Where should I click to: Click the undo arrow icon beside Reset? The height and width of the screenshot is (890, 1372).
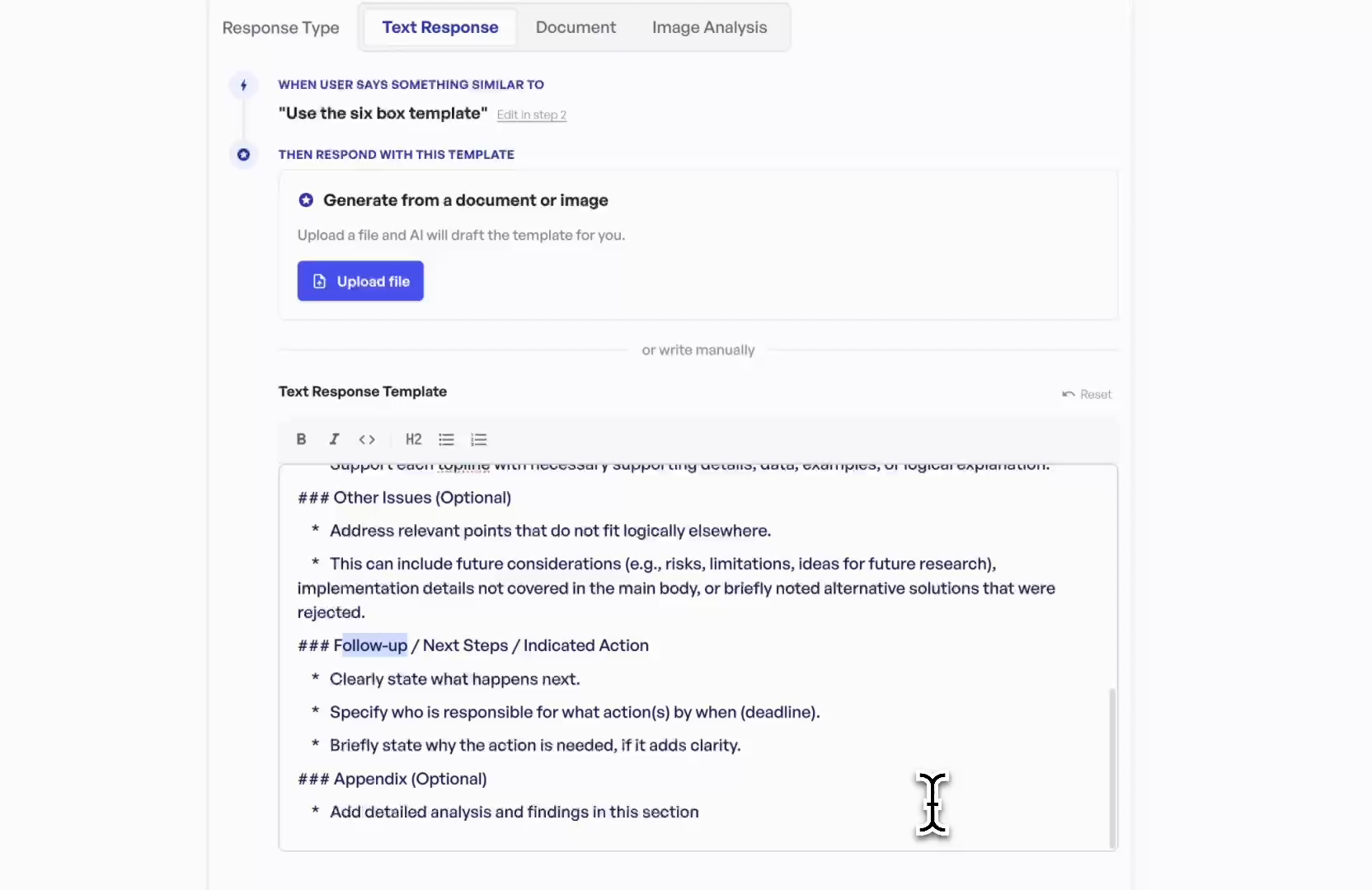pyautogui.click(x=1068, y=394)
